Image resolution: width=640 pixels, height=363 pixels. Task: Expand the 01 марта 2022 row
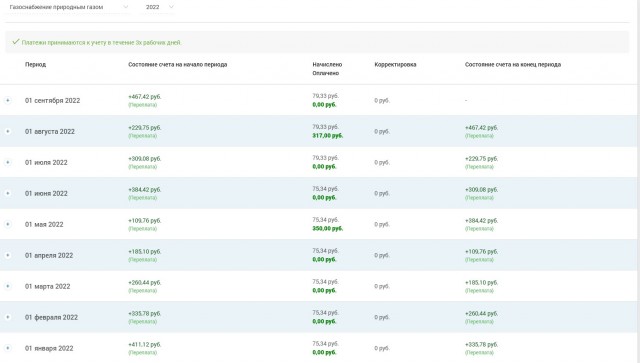(8, 286)
